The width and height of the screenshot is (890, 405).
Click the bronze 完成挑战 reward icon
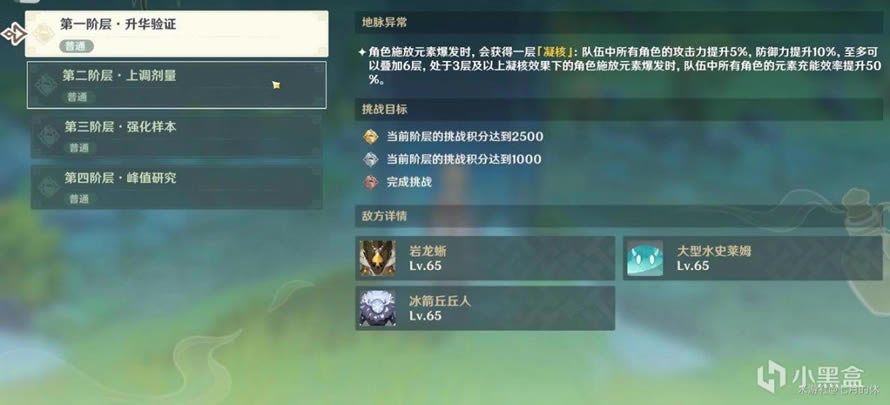point(371,182)
